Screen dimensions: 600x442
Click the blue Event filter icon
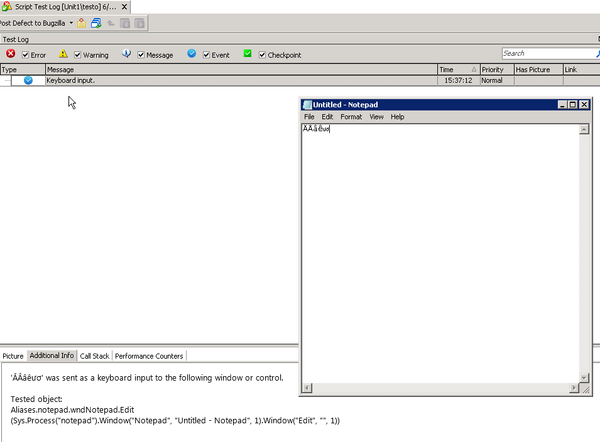(x=192, y=54)
